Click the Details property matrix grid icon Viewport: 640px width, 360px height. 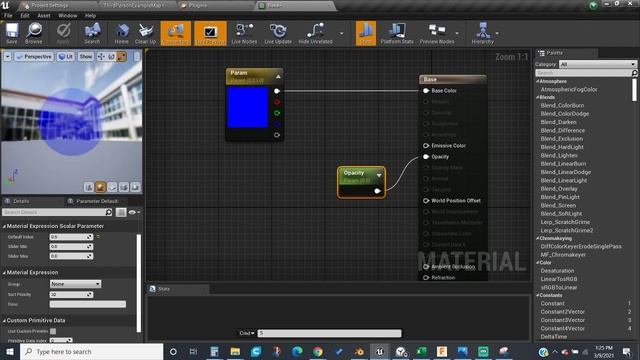[121, 212]
